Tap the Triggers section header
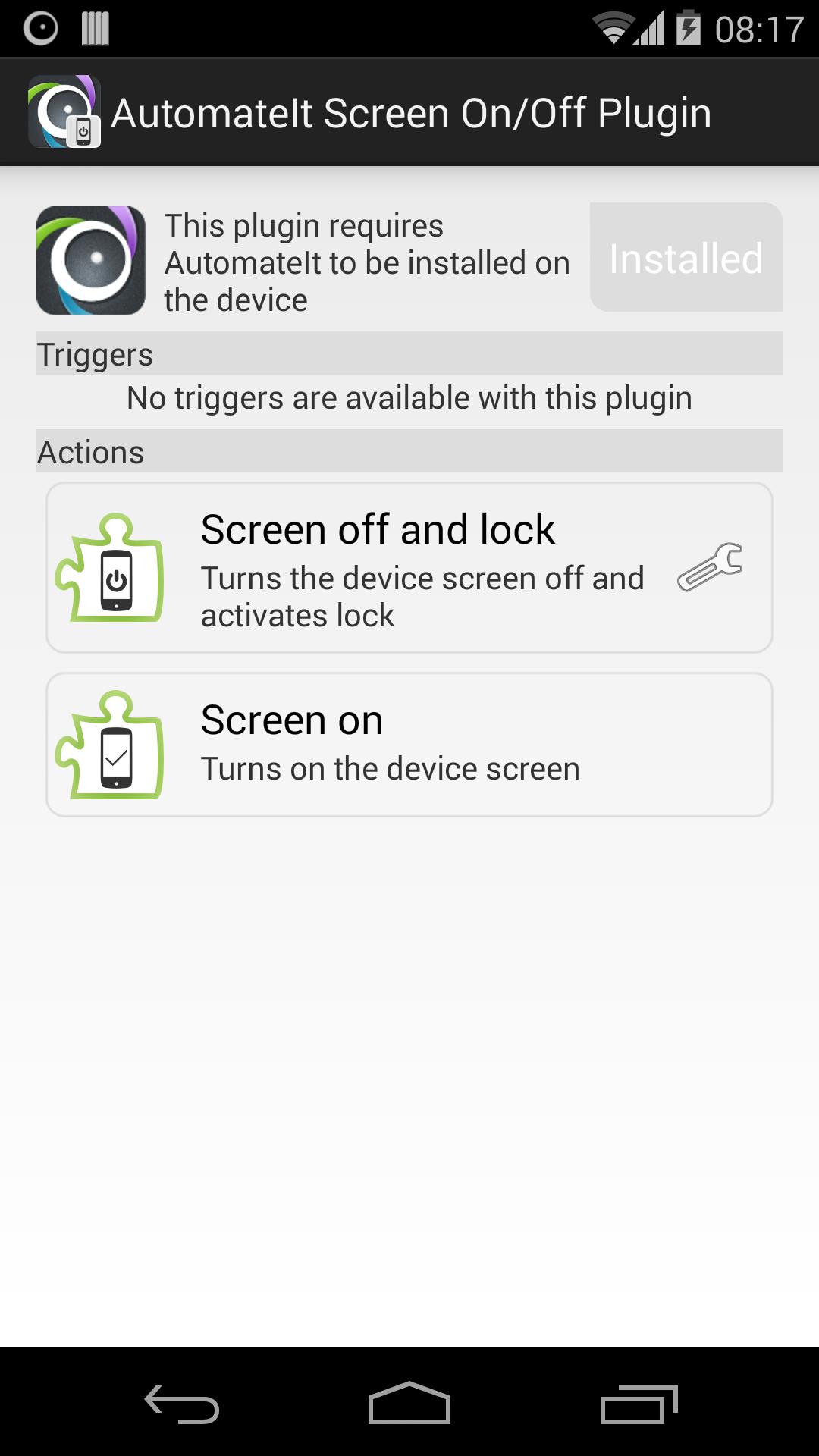819x1456 pixels. (x=409, y=353)
